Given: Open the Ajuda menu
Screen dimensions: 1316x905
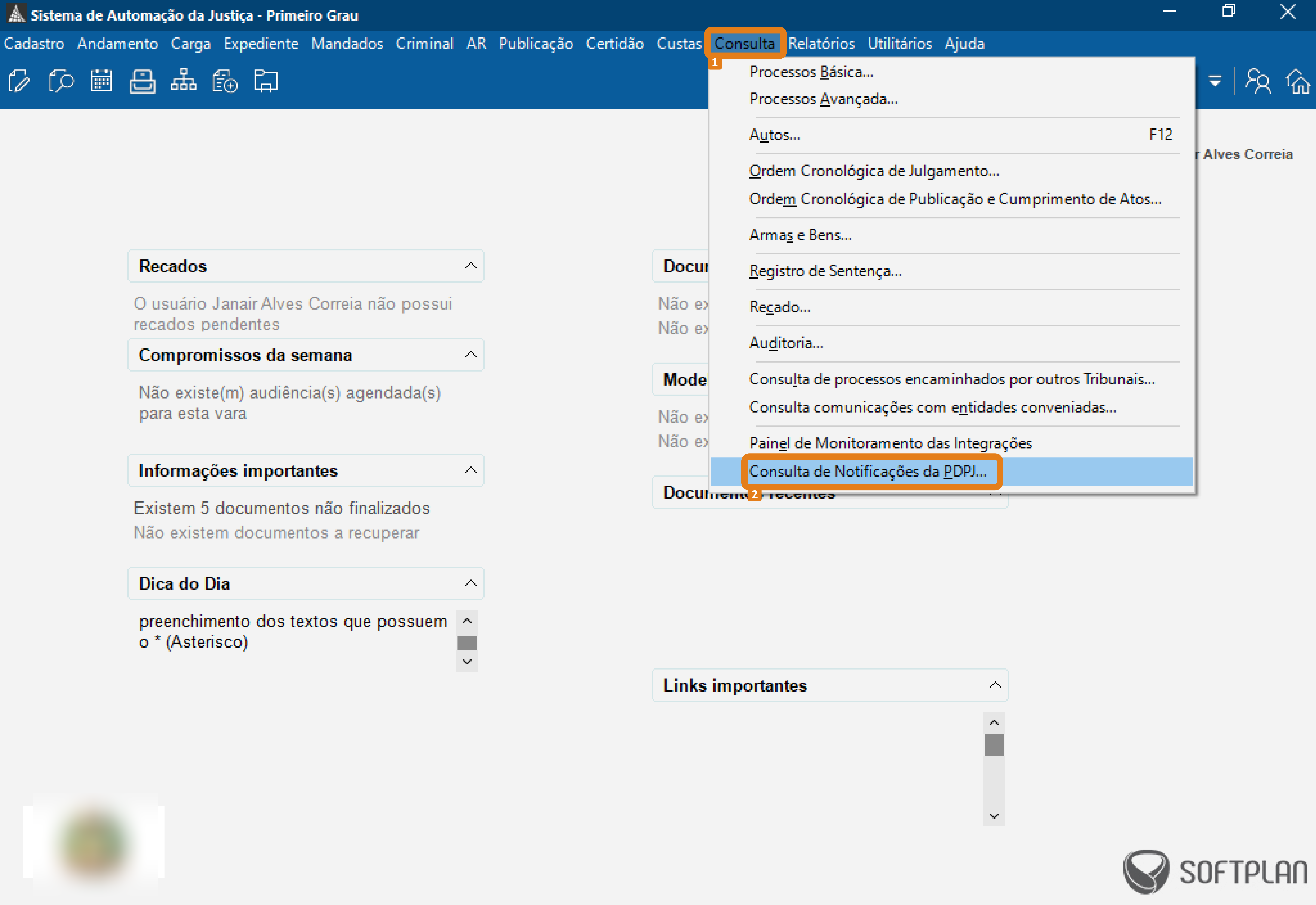Looking at the screenshot, I should point(964,44).
